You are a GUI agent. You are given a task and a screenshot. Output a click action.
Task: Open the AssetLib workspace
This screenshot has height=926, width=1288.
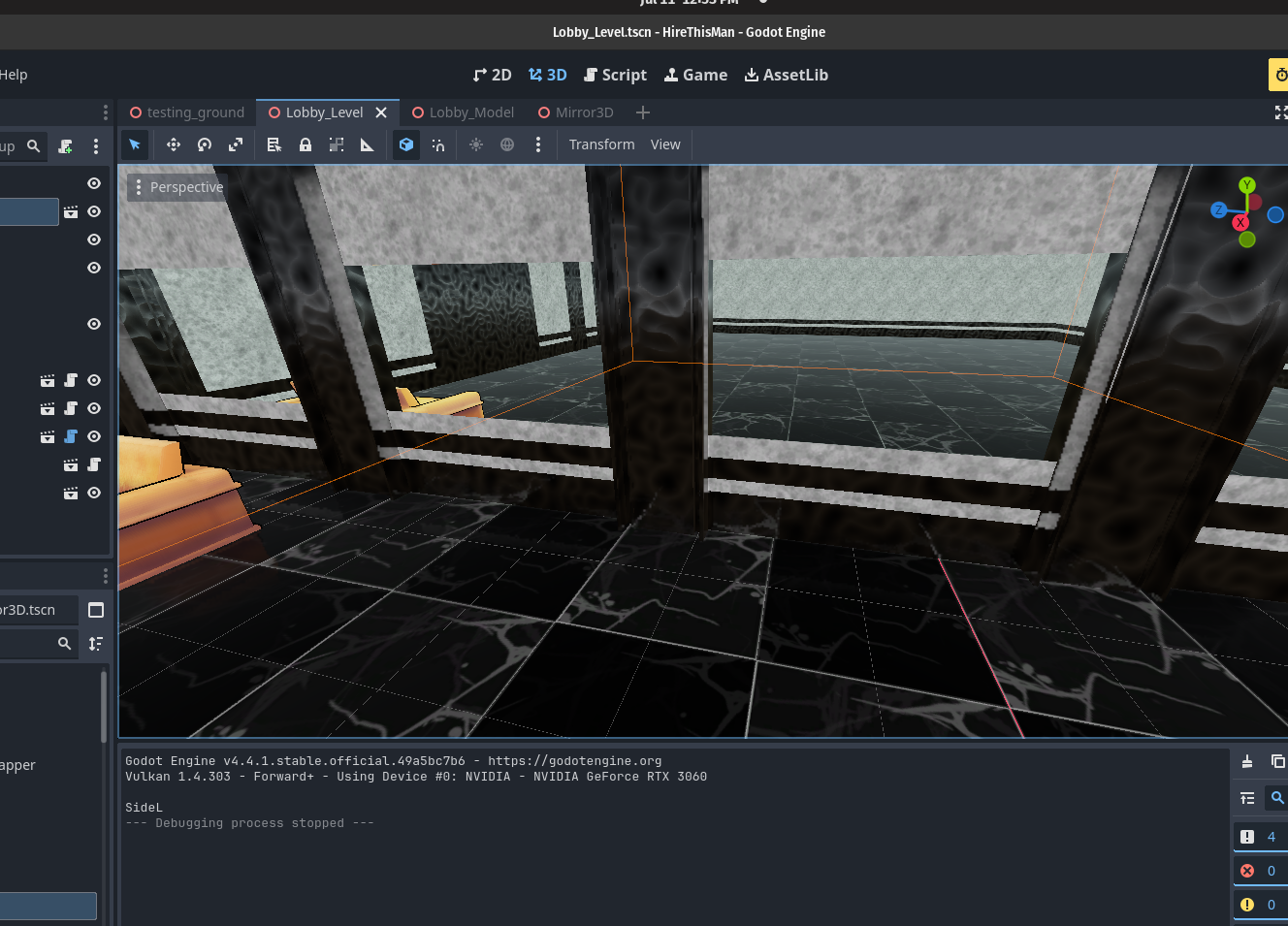786,75
